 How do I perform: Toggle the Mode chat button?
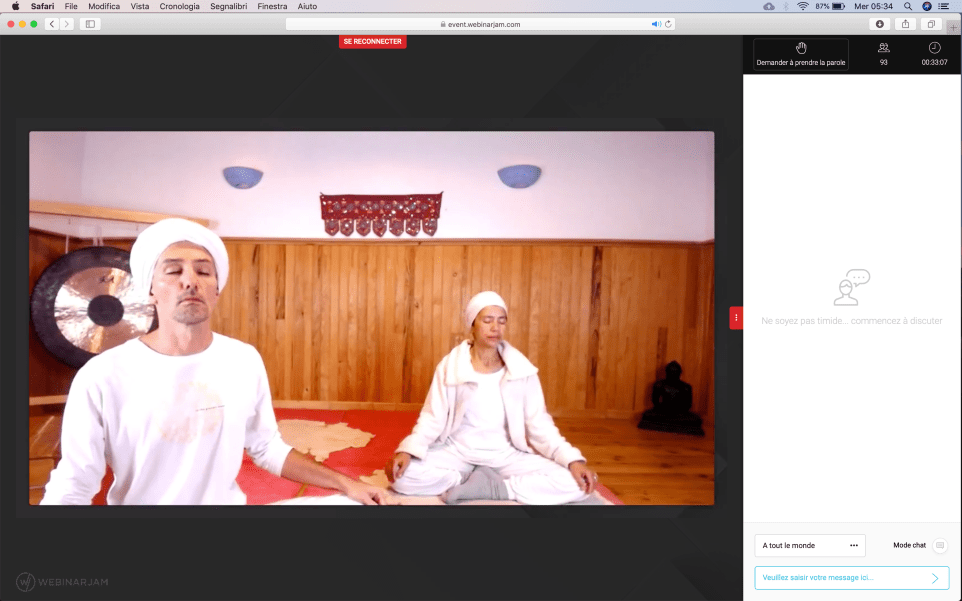click(x=939, y=545)
